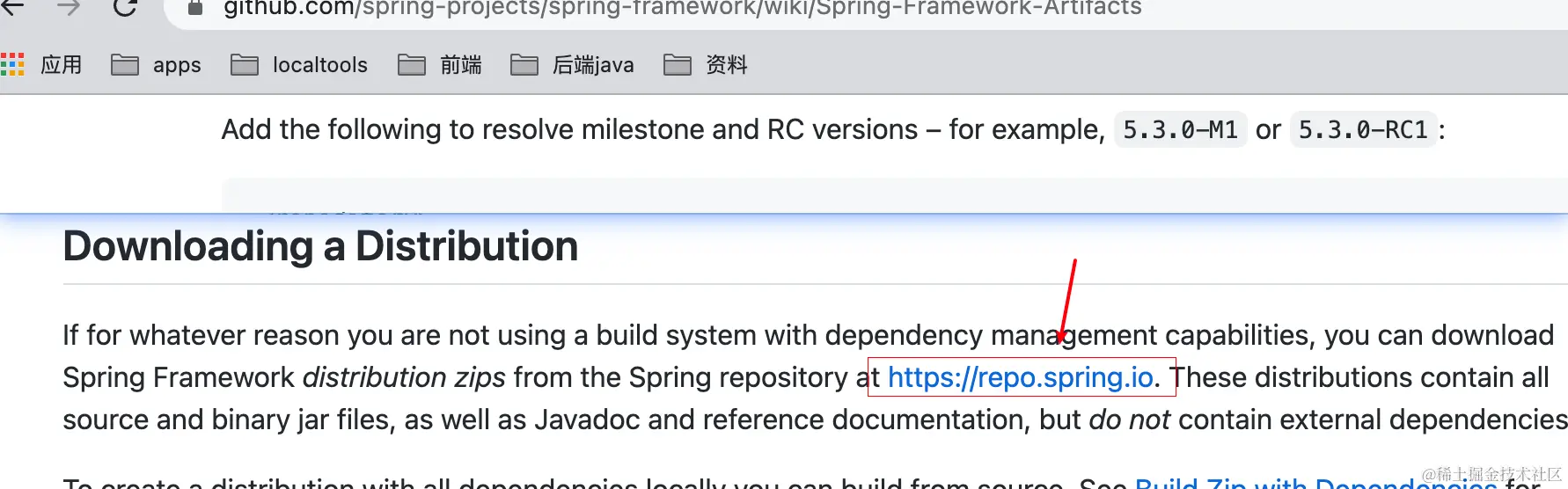
Task: Click the gray code block under milestone text
Action: click(x=880, y=194)
